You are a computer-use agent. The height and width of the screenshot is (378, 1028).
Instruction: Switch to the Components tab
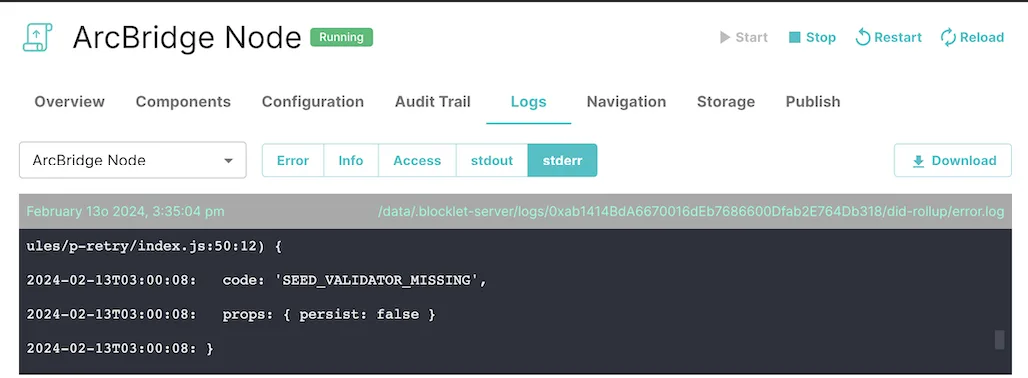[x=183, y=102]
